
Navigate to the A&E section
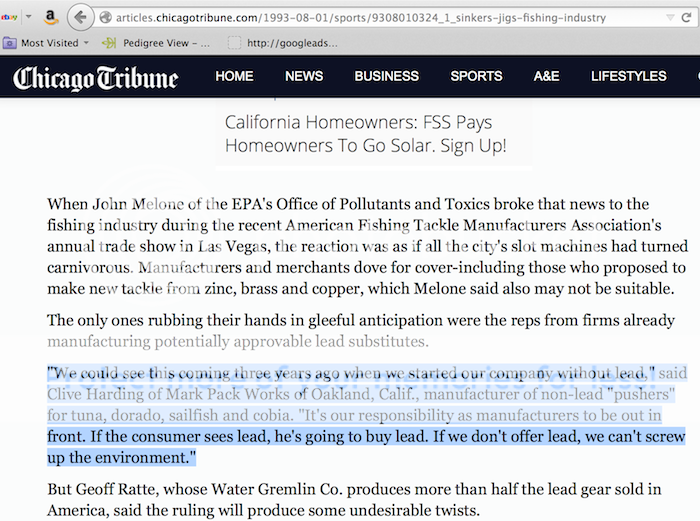547,76
